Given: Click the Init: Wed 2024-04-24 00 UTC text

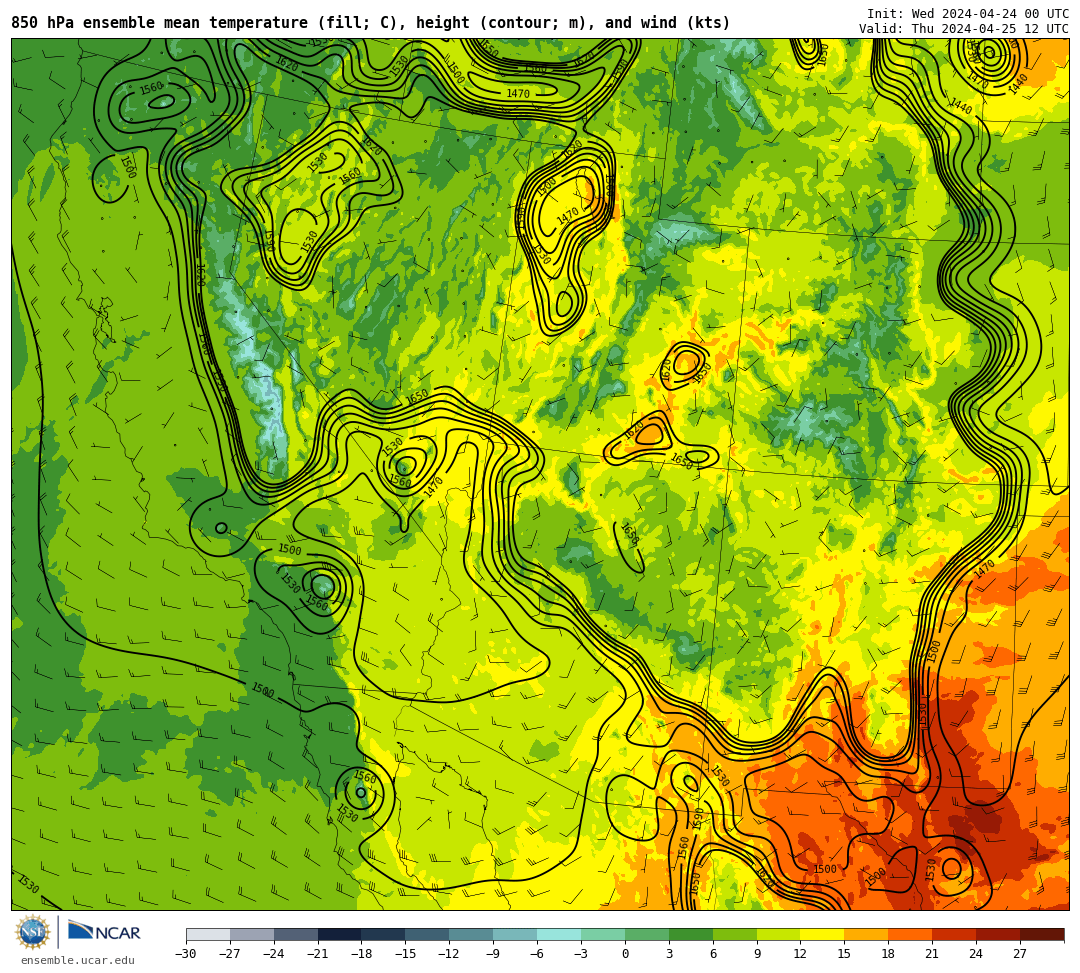Looking at the screenshot, I should (x=968, y=14).
